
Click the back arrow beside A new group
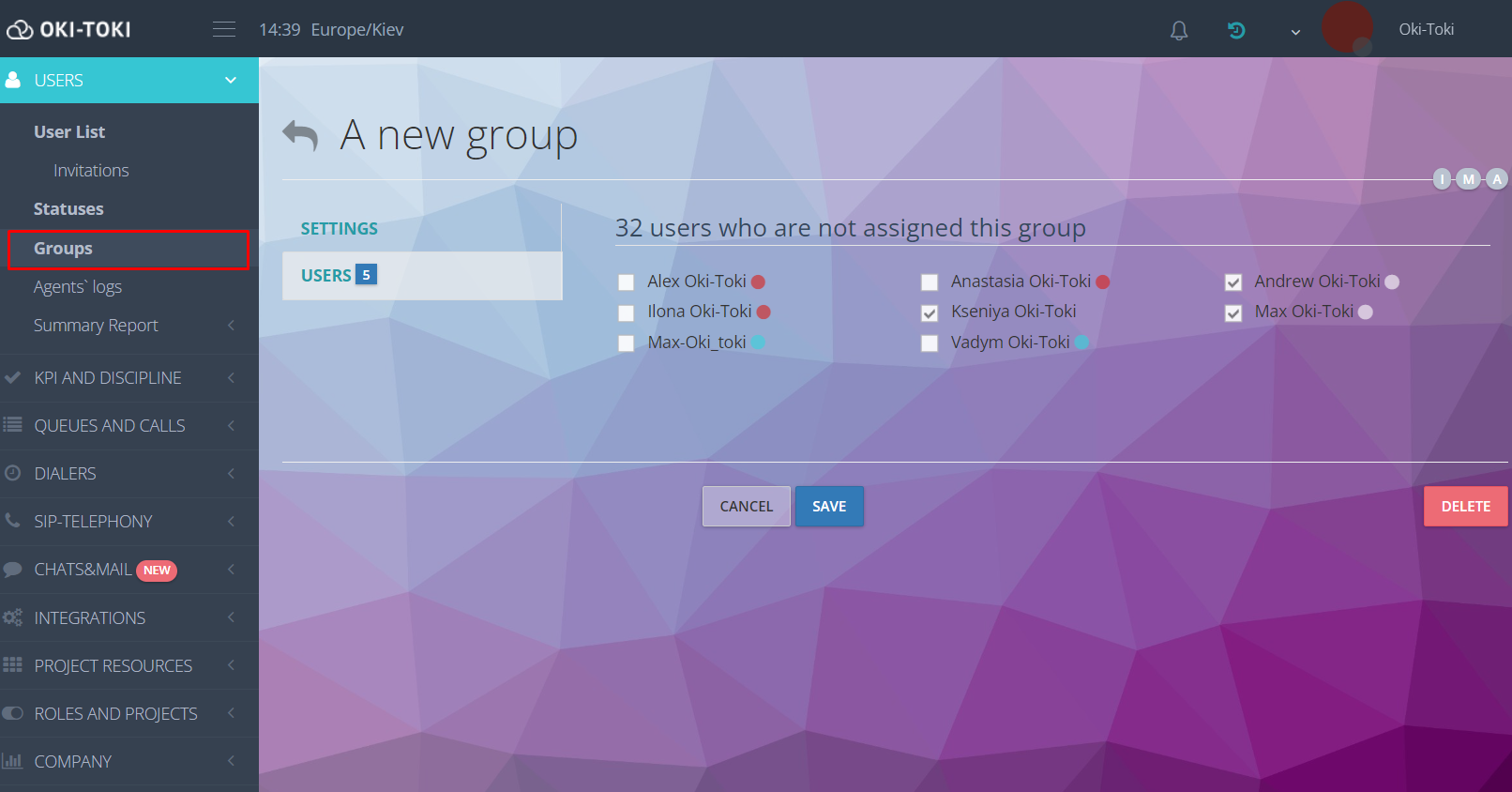click(x=301, y=135)
